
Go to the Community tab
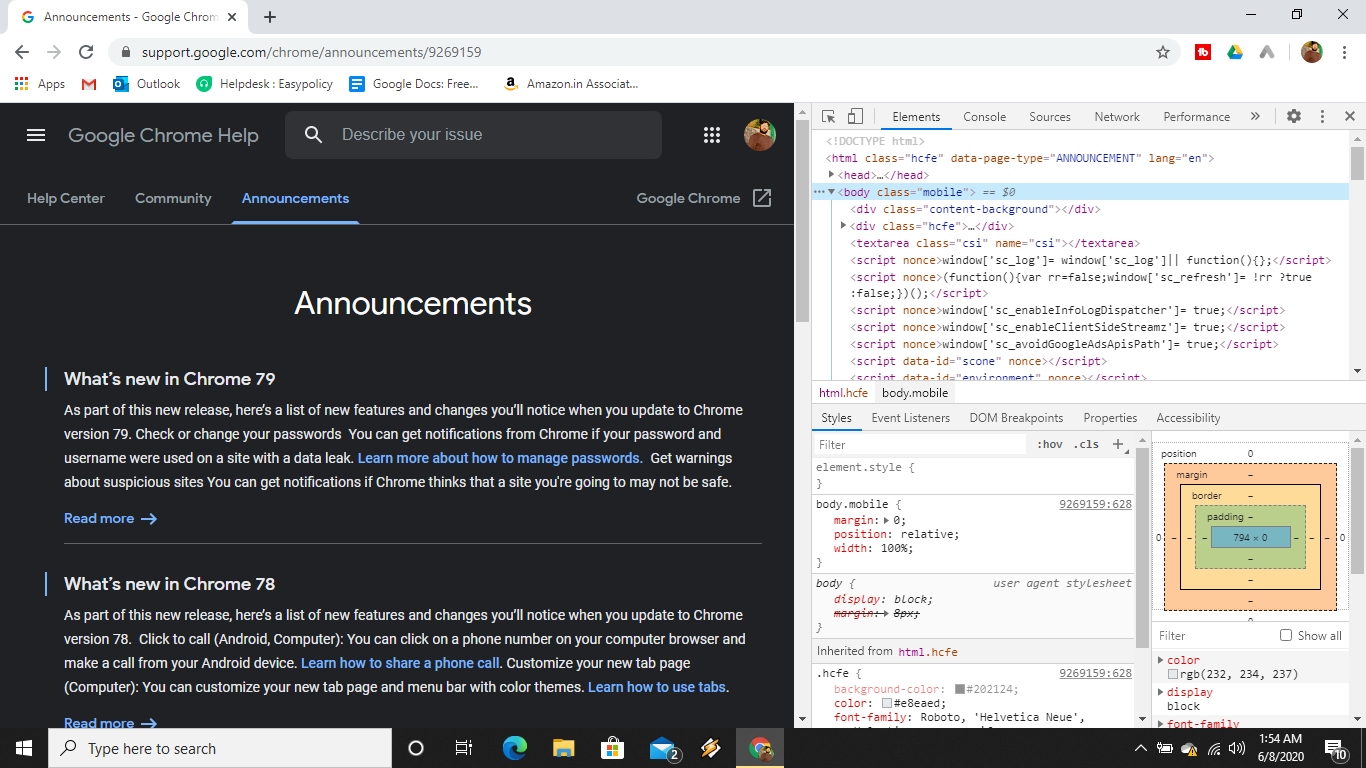pyautogui.click(x=173, y=198)
